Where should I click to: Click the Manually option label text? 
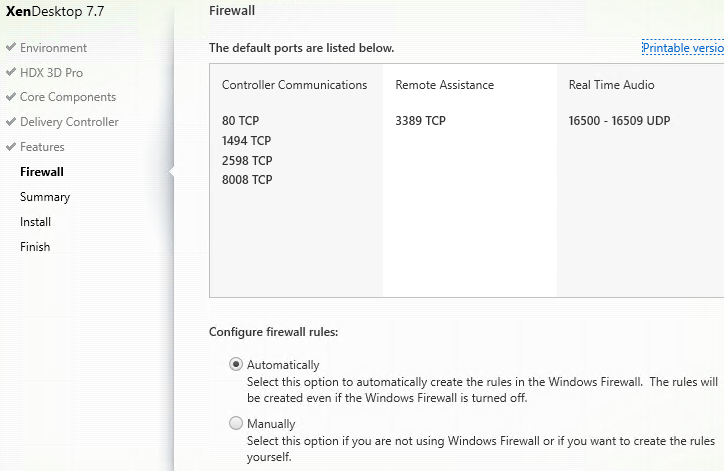click(271, 423)
